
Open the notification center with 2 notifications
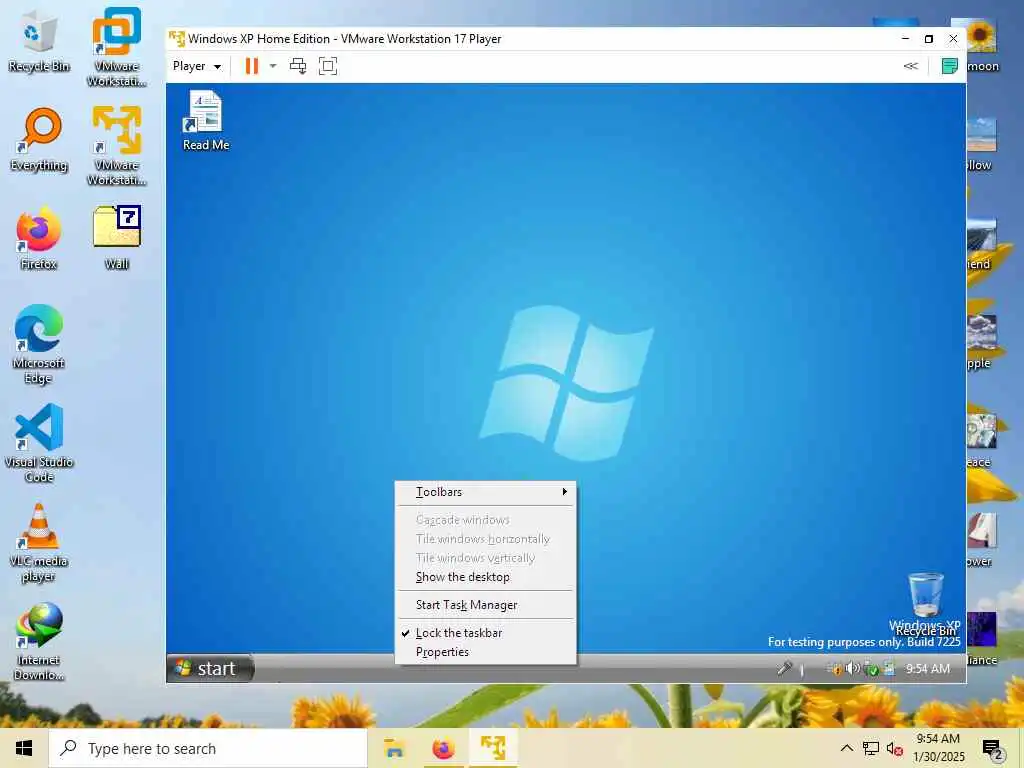(x=993, y=750)
